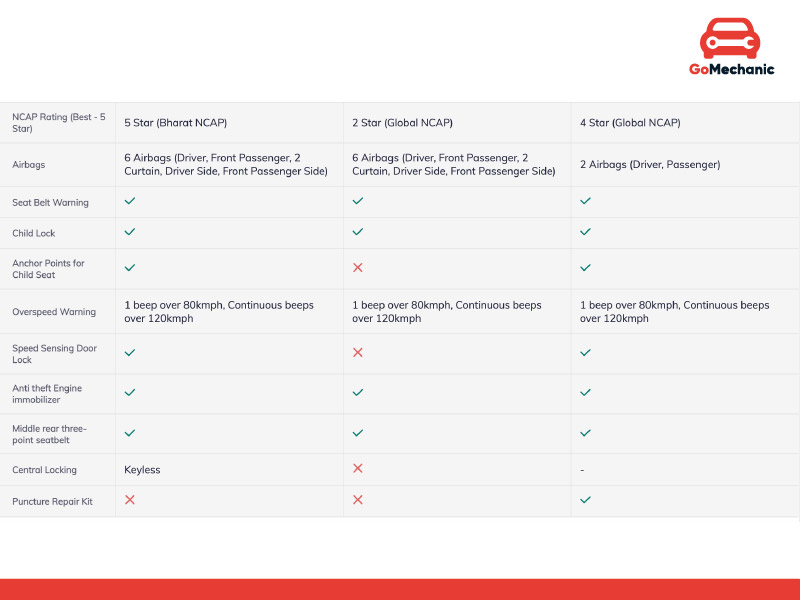Click Speed Sensing Door Lock check, 4 Star column

(x=586, y=352)
